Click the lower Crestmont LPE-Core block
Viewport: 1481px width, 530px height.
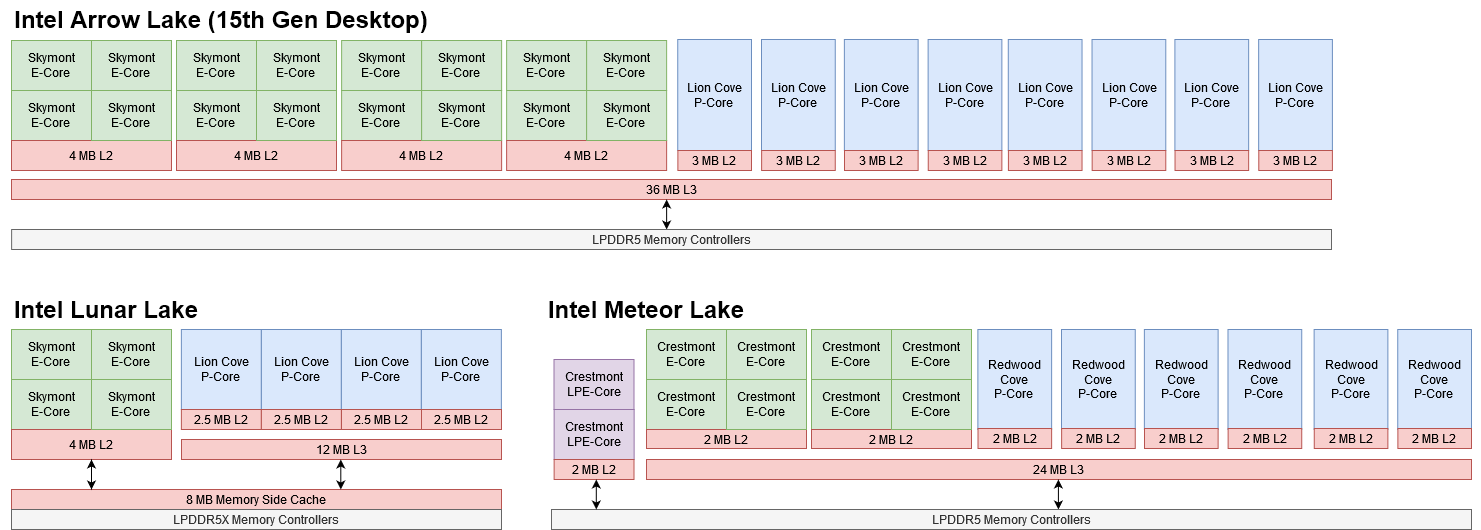(594, 434)
